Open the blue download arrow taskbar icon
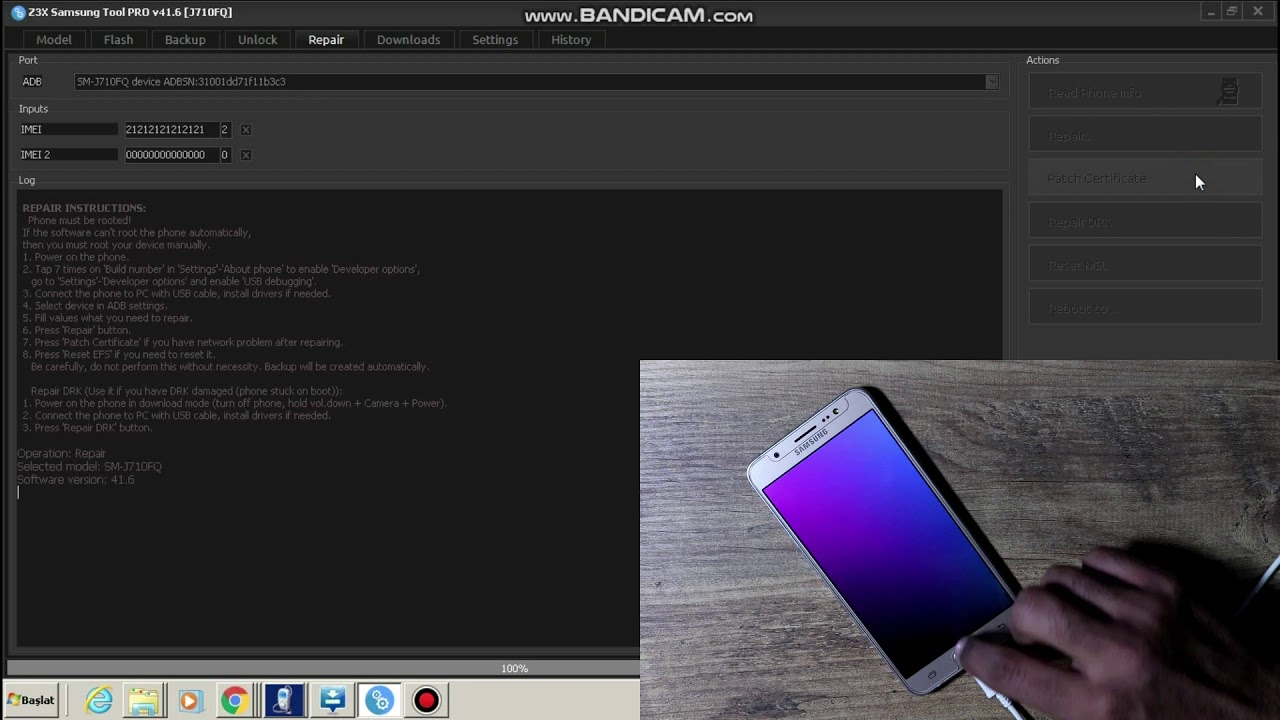The width and height of the screenshot is (1280, 720). (332, 700)
